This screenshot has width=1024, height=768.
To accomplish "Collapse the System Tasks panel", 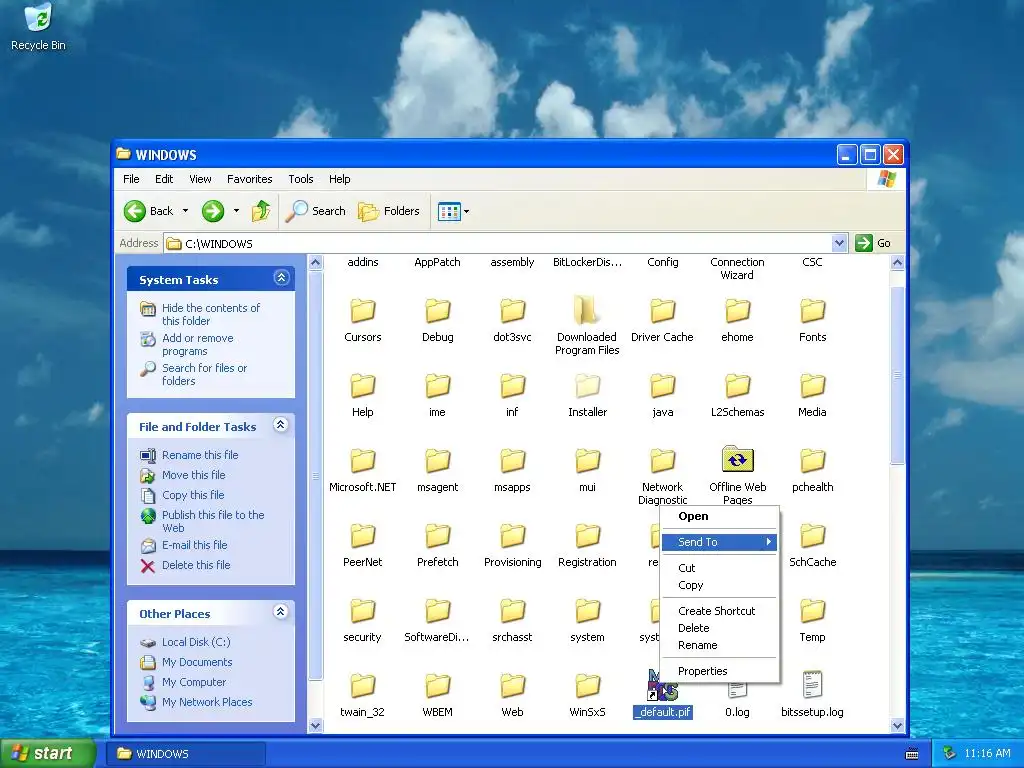I will [281, 278].
